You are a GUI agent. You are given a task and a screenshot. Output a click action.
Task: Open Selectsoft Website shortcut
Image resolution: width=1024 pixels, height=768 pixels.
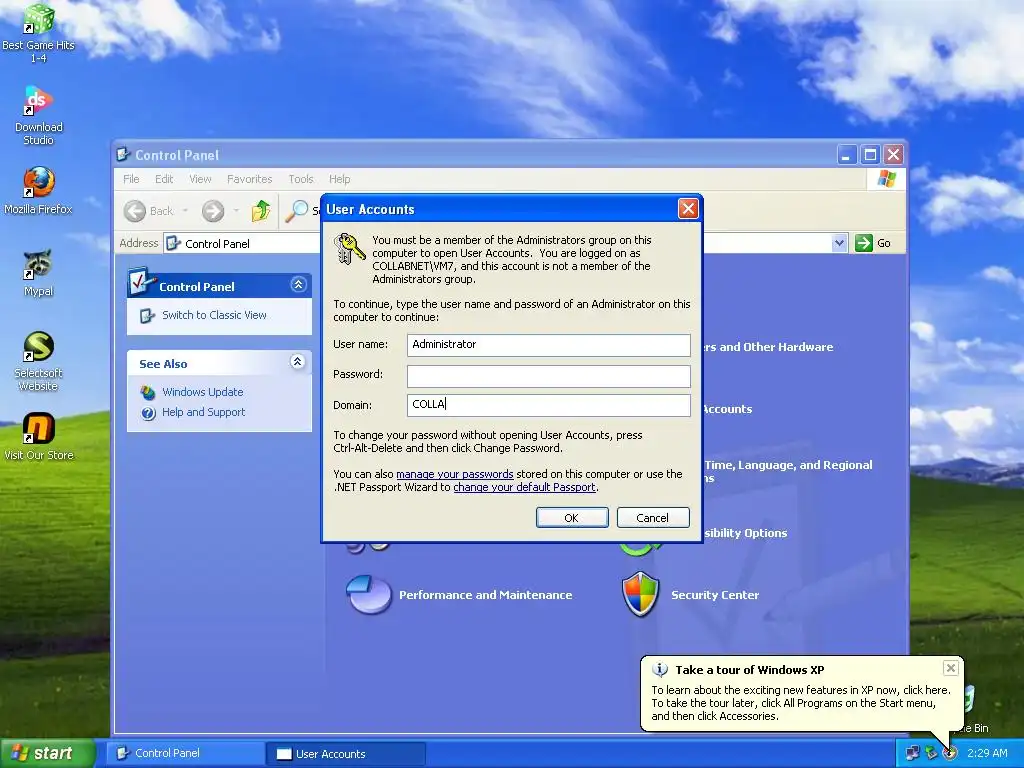pyautogui.click(x=39, y=361)
